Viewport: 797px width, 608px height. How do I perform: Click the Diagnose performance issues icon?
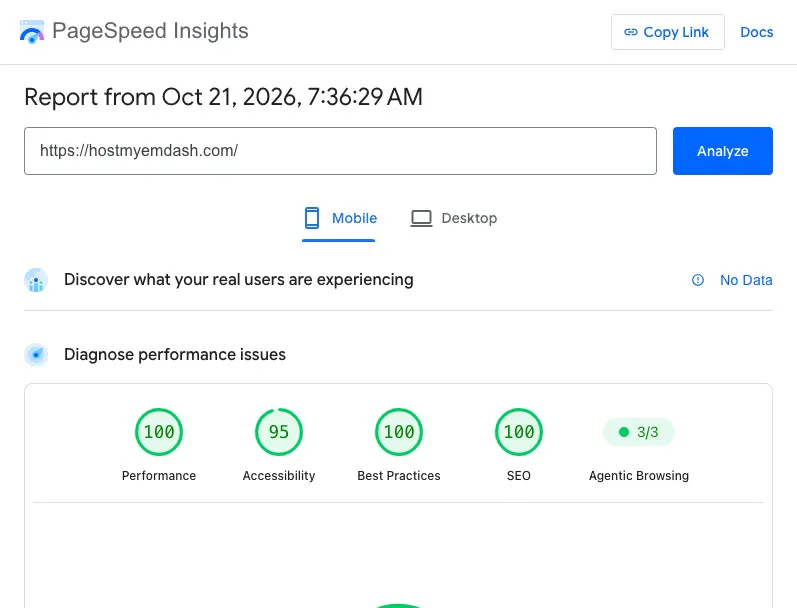[x=36, y=355]
